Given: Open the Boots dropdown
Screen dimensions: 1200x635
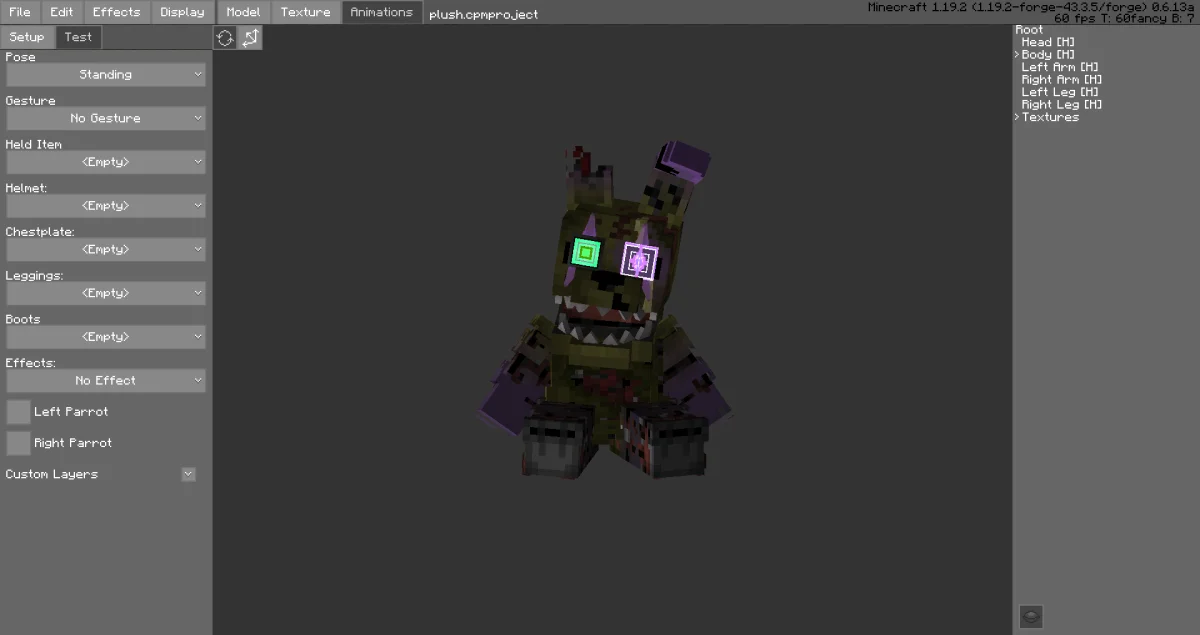Looking at the screenshot, I should (x=106, y=337).
